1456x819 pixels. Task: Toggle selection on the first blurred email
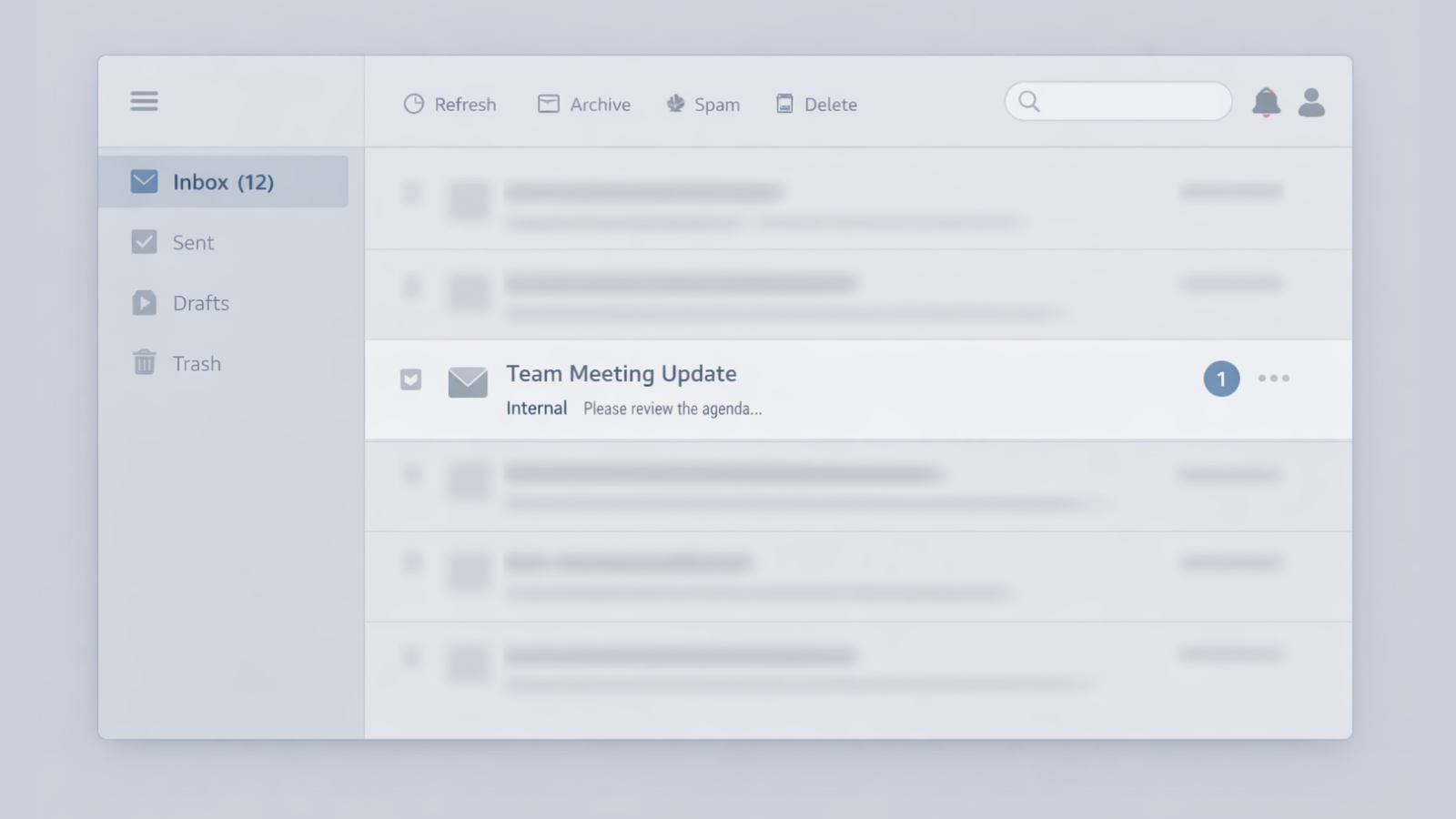tap(411, 193)
